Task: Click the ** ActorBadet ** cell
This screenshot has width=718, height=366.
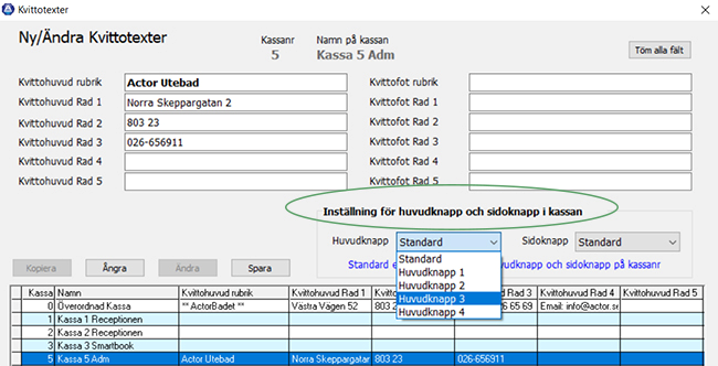Action: 234,306
